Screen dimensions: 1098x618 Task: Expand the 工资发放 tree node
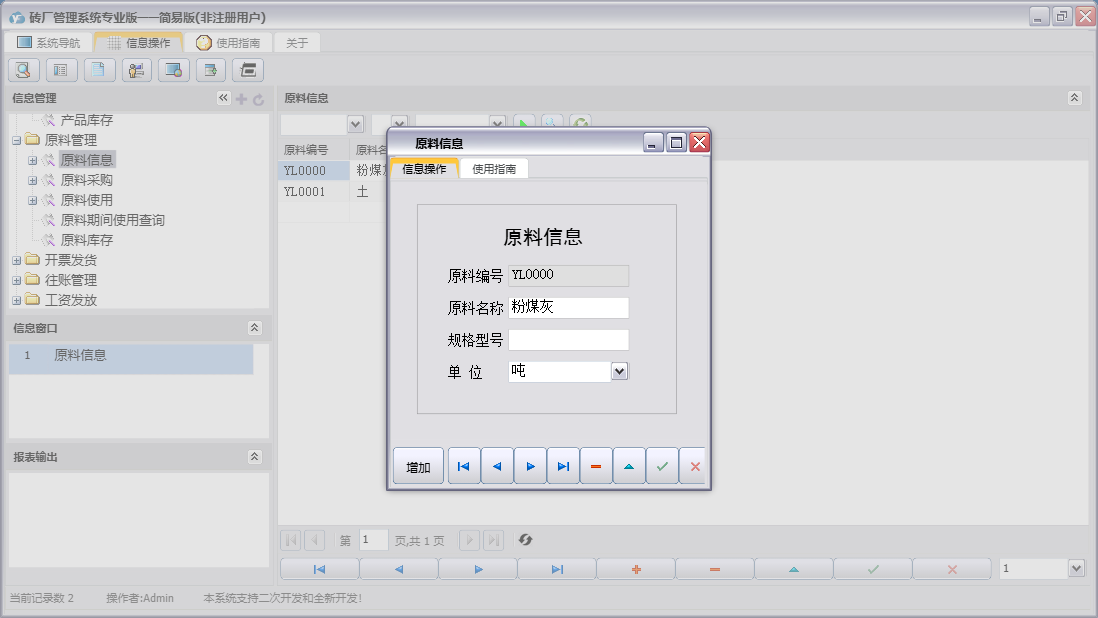tap(17, 300)
